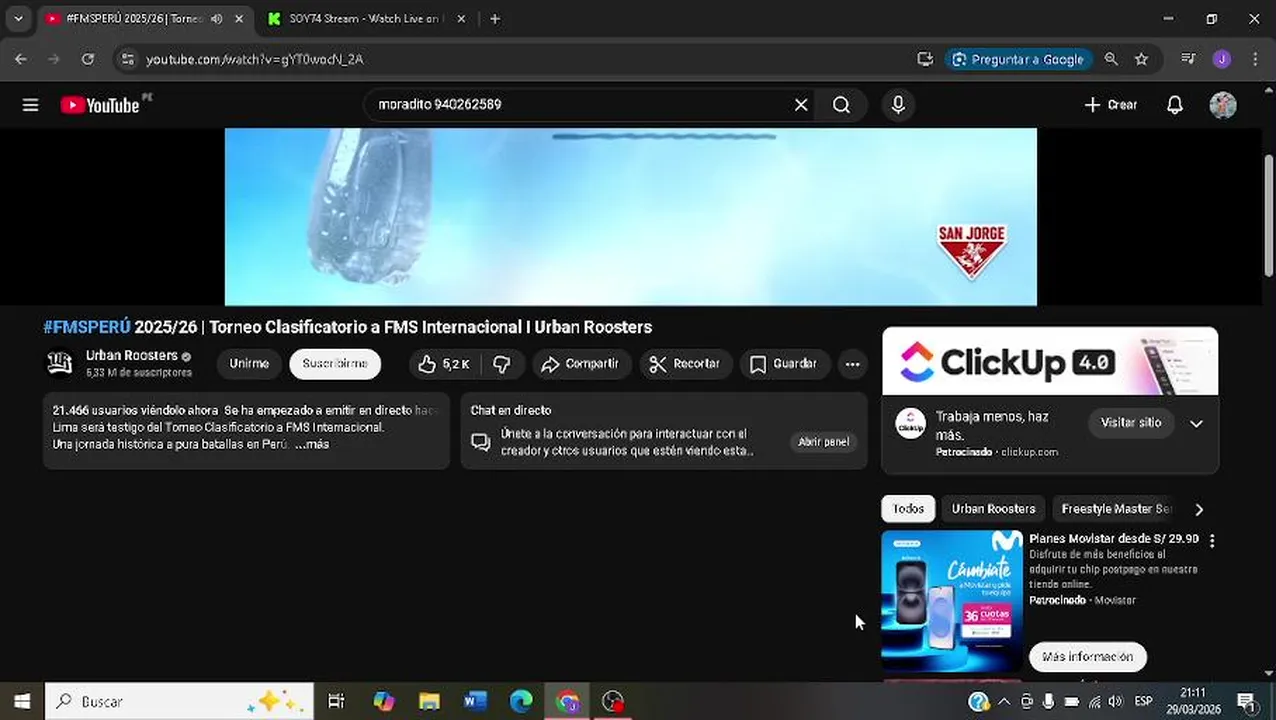Run search with the magnifier button
The height and width of the screenshot is (720, 1276).
tap(841, 105)
